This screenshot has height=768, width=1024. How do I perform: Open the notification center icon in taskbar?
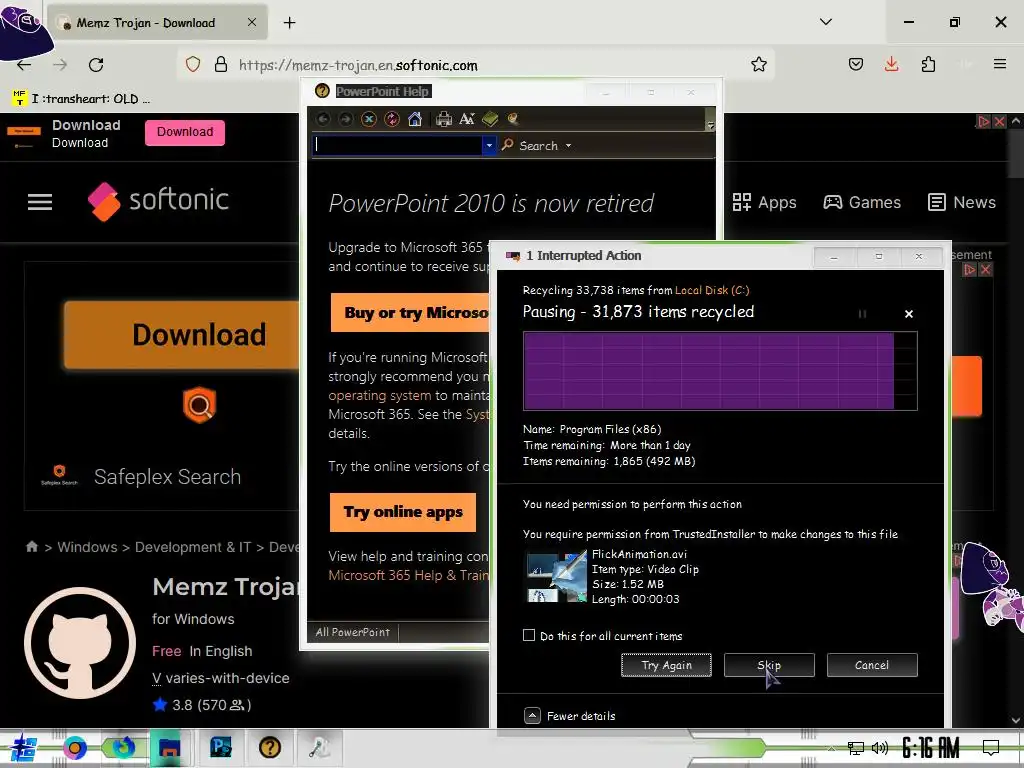991,748
